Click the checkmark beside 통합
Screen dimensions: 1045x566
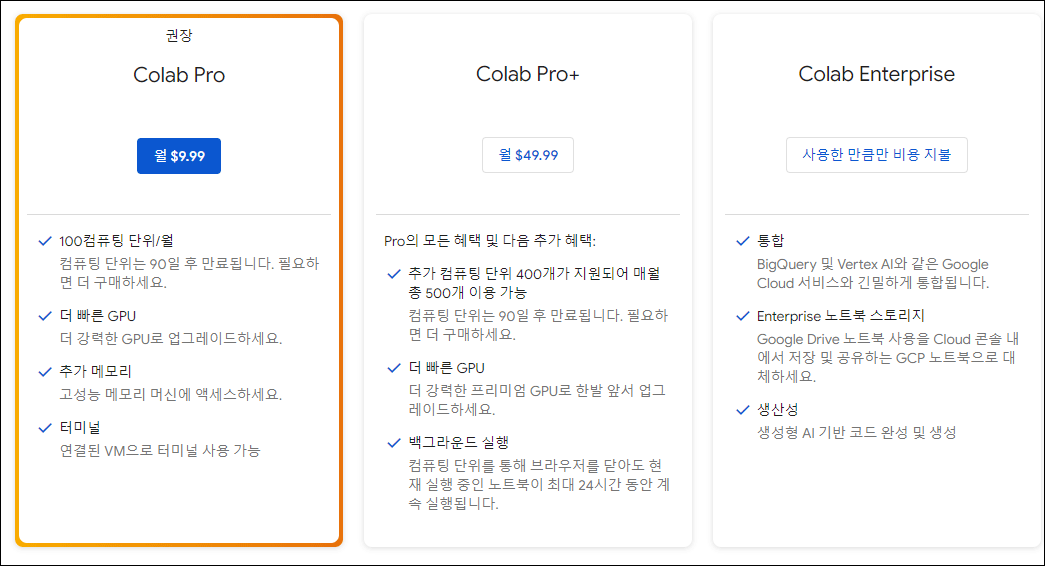pos(742,241)
